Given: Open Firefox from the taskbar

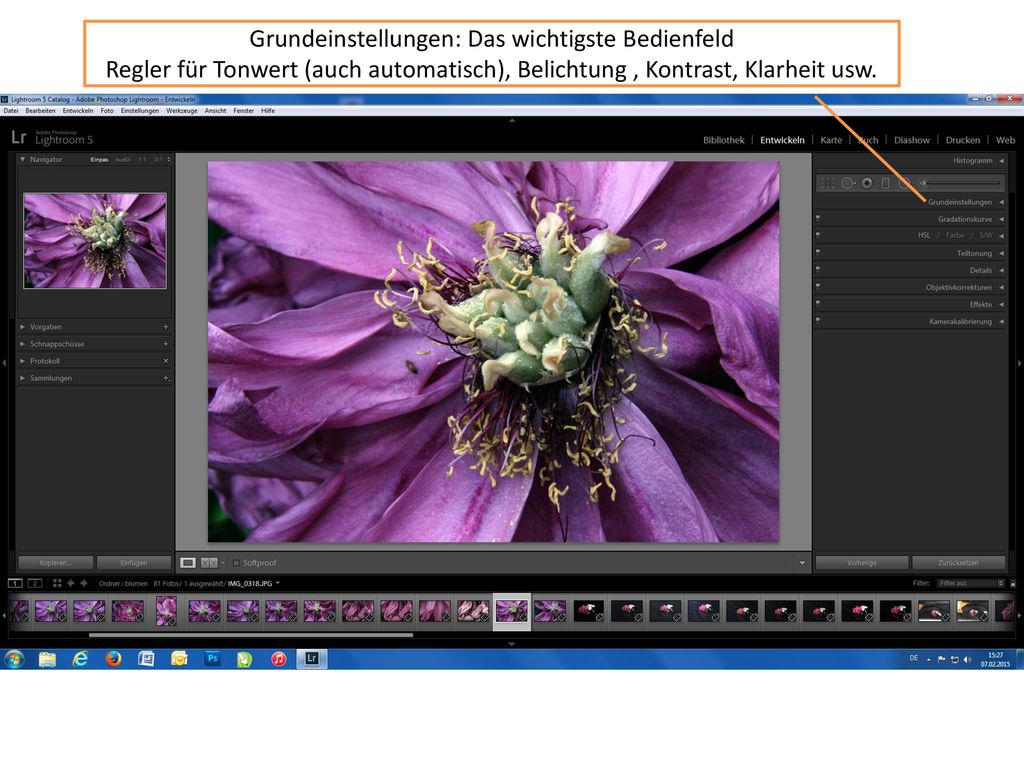Looking at the screenshot, I should point(114,659).
